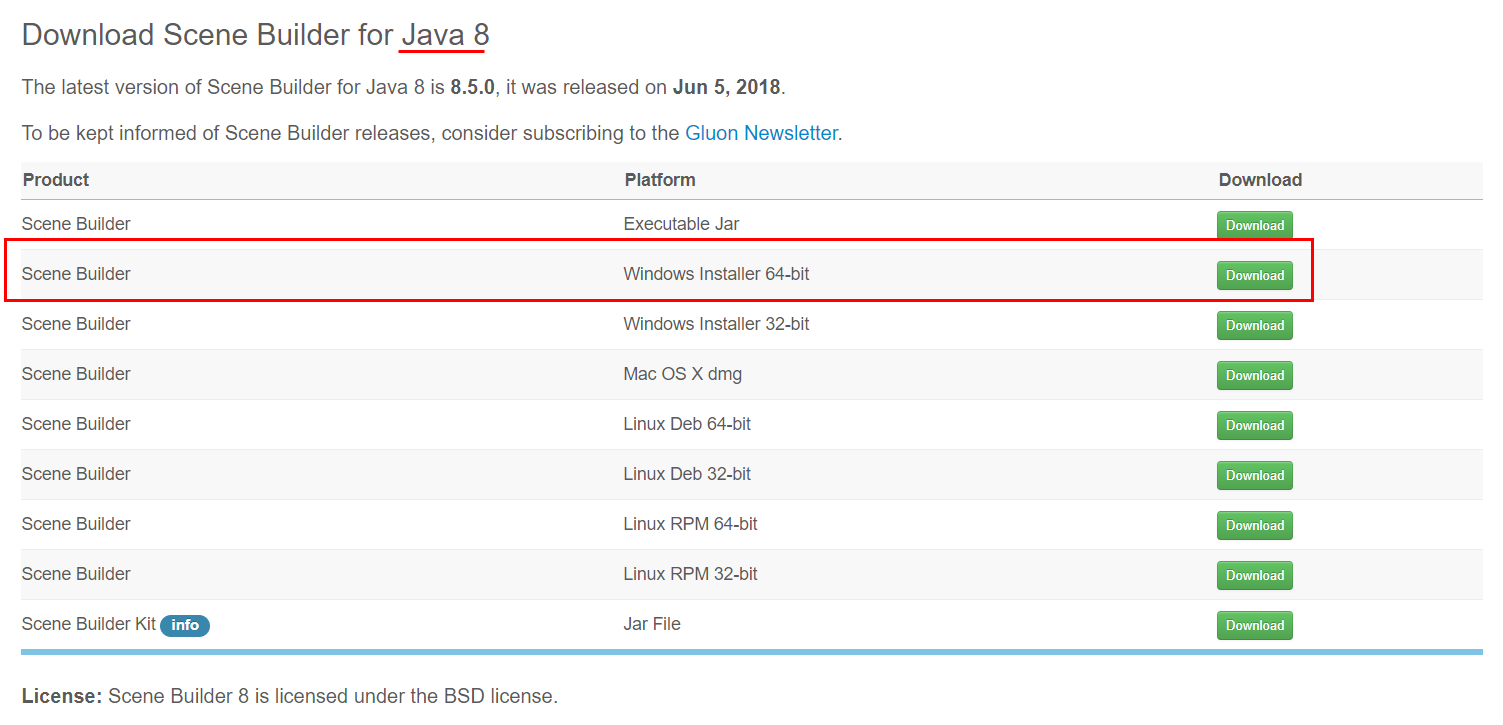This screenshot has height=725, width=1503.
Task: Click the 'Scene Builder Kit' product name
Action: coord(89,624)
